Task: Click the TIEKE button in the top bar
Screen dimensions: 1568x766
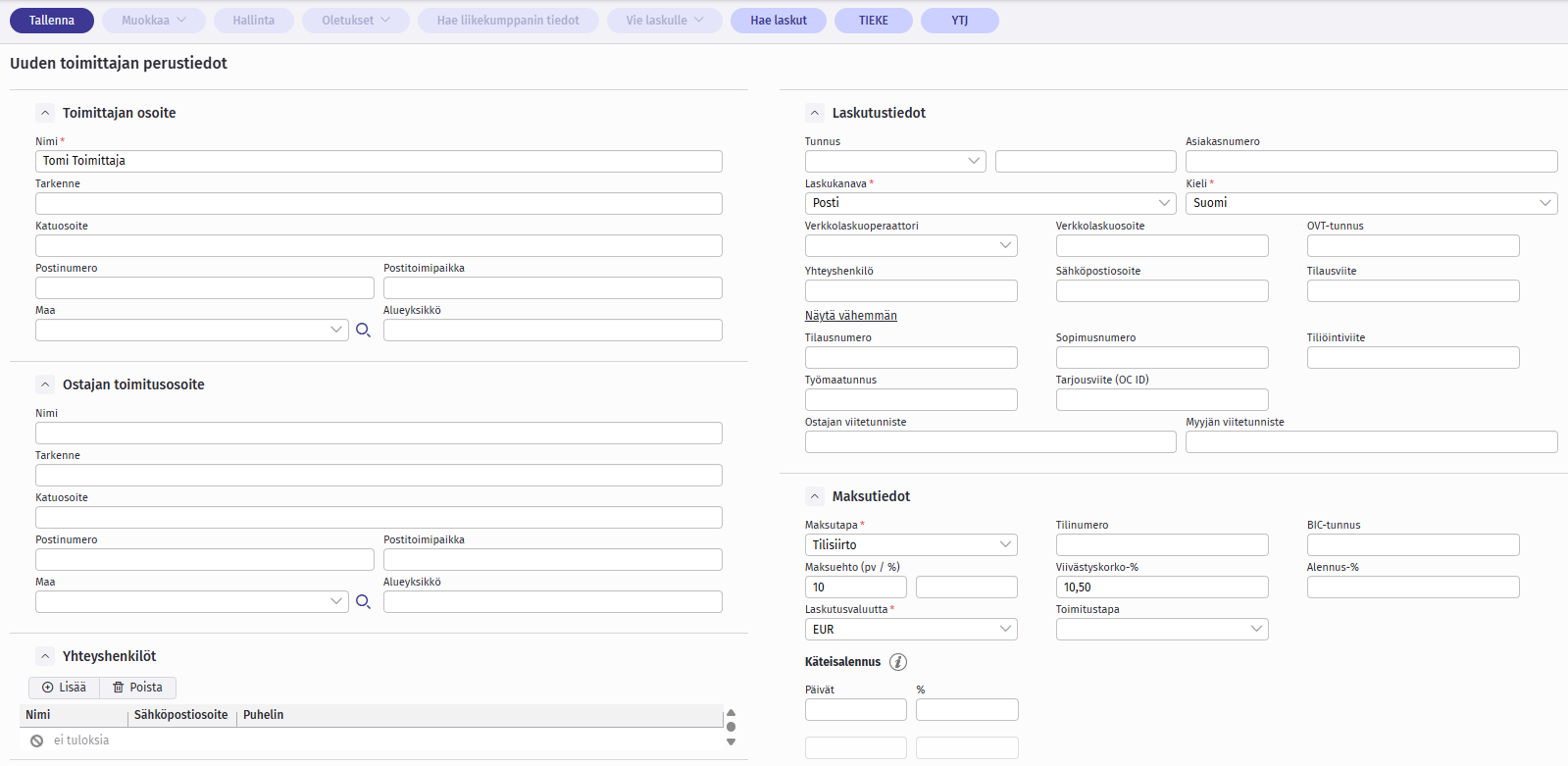Action: click(x=873, y=21)
